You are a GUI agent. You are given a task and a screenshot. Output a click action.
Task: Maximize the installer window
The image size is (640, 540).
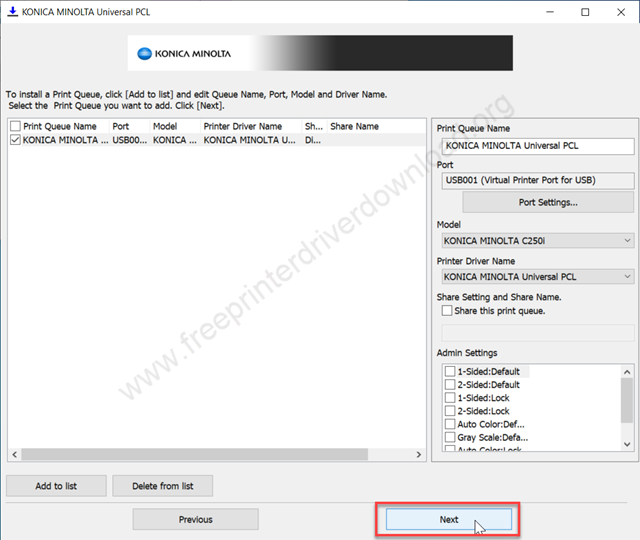coord(585,12)
